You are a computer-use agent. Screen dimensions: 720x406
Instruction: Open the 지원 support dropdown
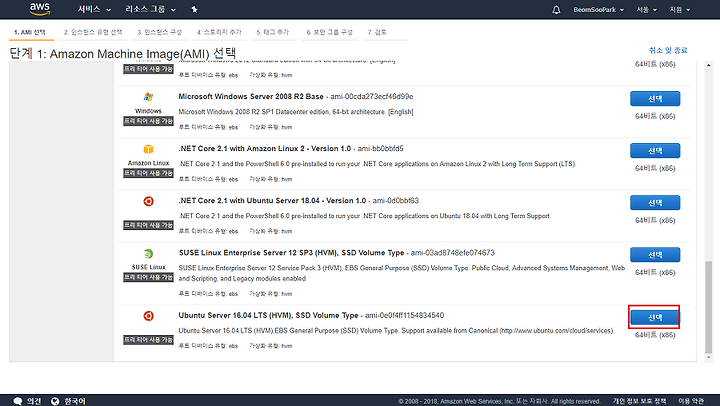click(x=680, y=9)
